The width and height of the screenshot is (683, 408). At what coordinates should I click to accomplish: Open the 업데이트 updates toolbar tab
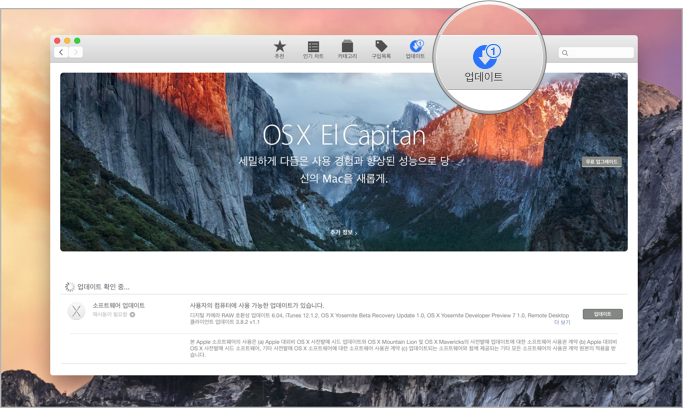point(415,49)
